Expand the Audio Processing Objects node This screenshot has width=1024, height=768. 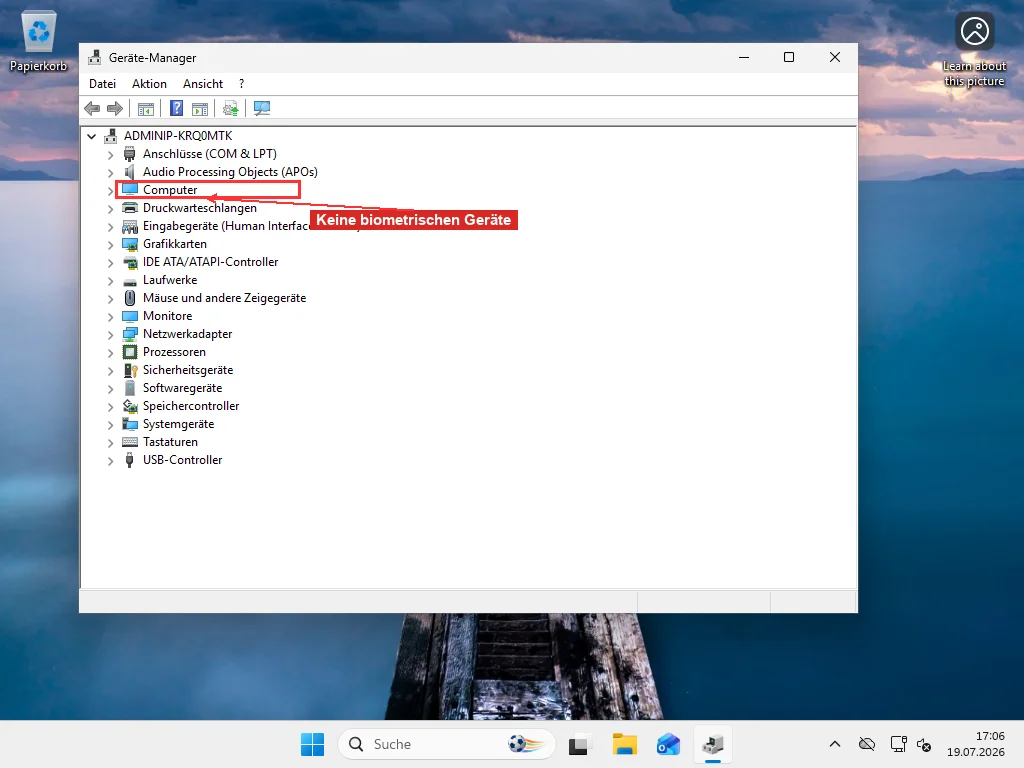(110, 172)
